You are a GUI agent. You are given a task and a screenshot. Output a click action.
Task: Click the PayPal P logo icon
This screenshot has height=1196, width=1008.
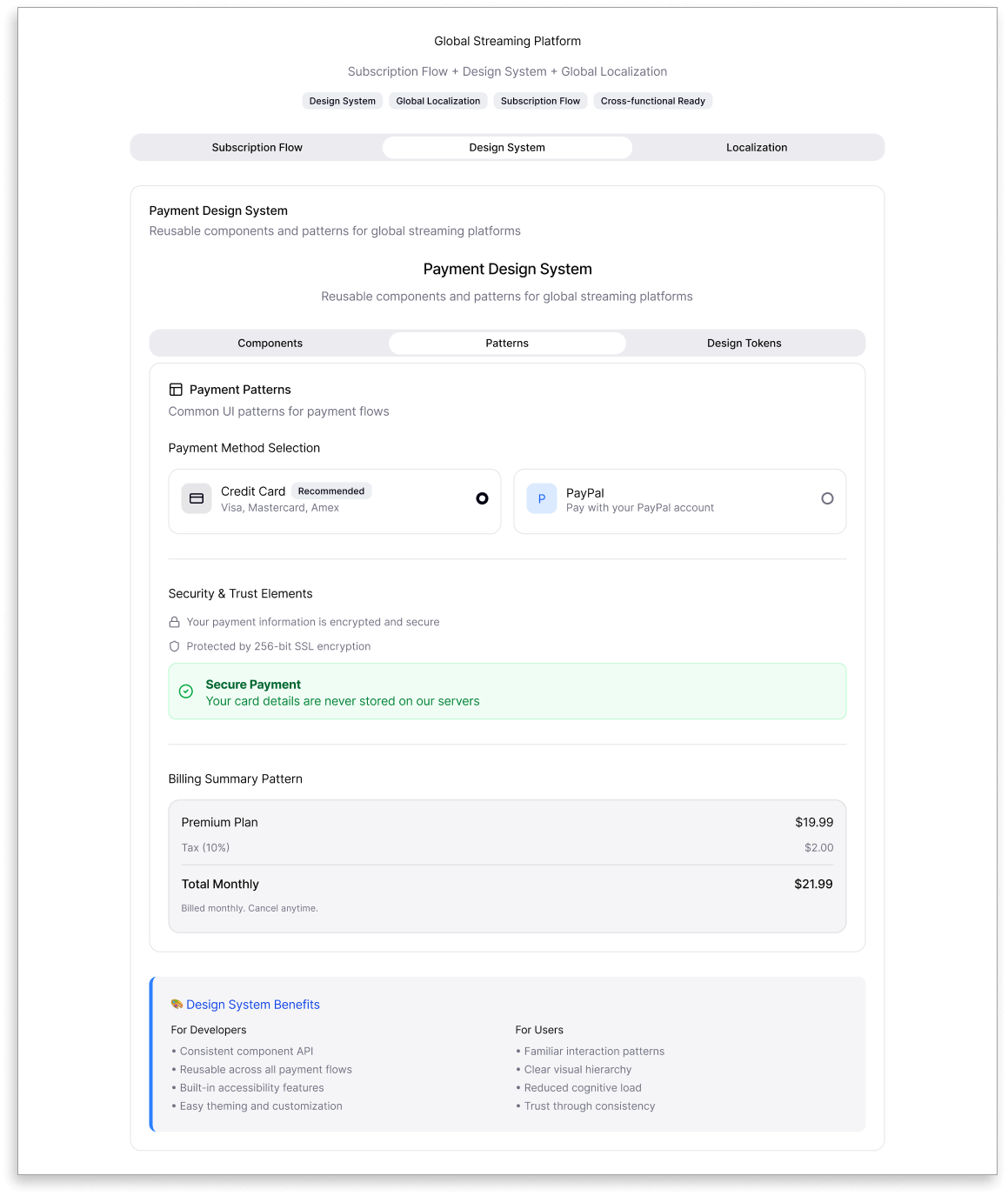(x=541, y=499)
